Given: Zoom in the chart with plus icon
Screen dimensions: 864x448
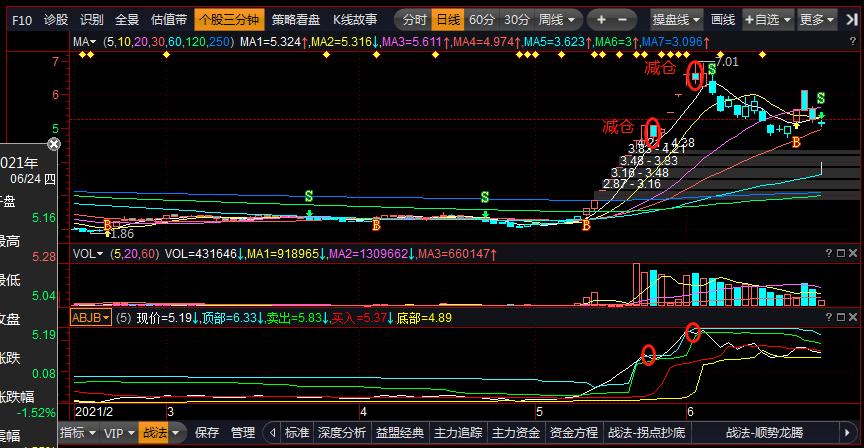Looking at the screenshot, I should [x=601, y=20].
